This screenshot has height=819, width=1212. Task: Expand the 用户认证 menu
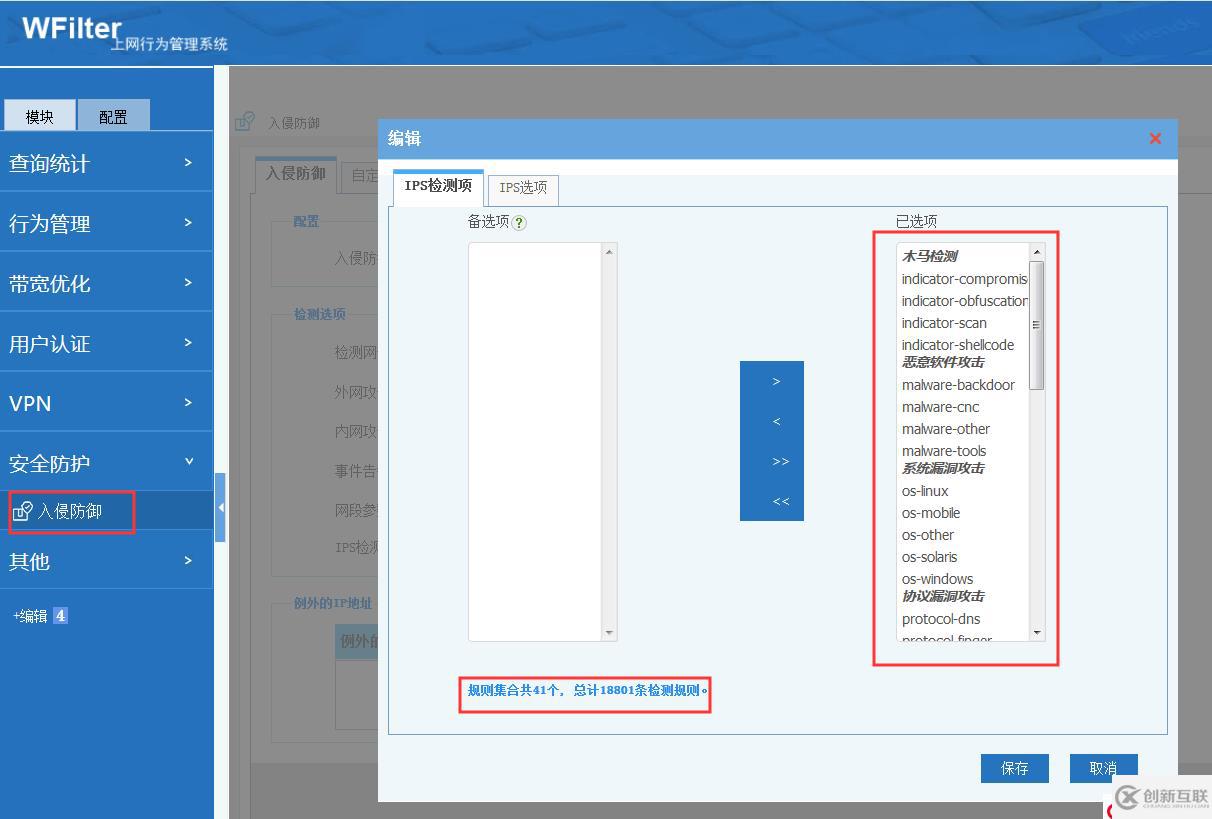(106, 343)
